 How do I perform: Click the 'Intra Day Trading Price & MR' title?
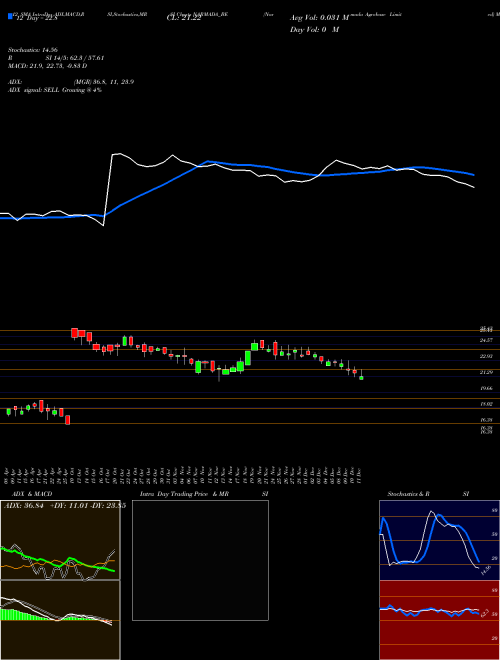click(x=184, y=494)
